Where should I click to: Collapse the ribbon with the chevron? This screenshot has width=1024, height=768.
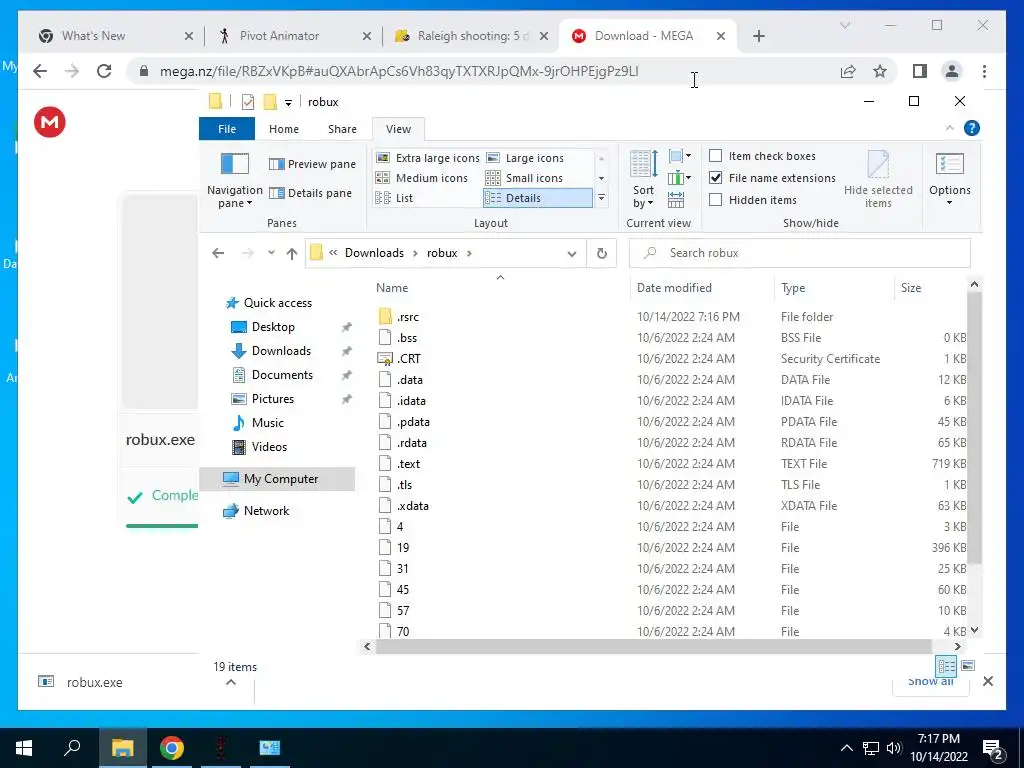point(950,128)
